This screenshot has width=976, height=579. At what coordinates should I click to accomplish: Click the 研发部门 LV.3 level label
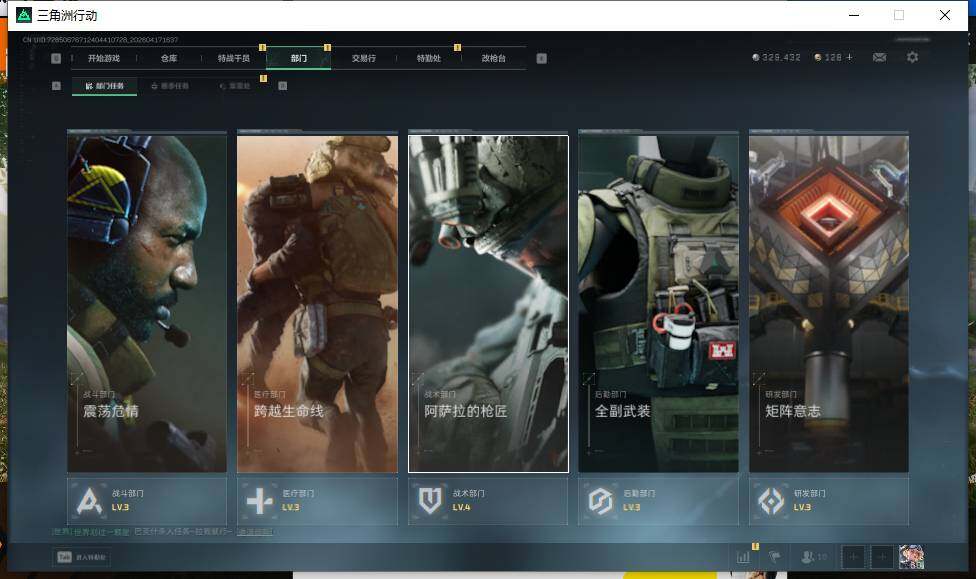coord(802,507)
